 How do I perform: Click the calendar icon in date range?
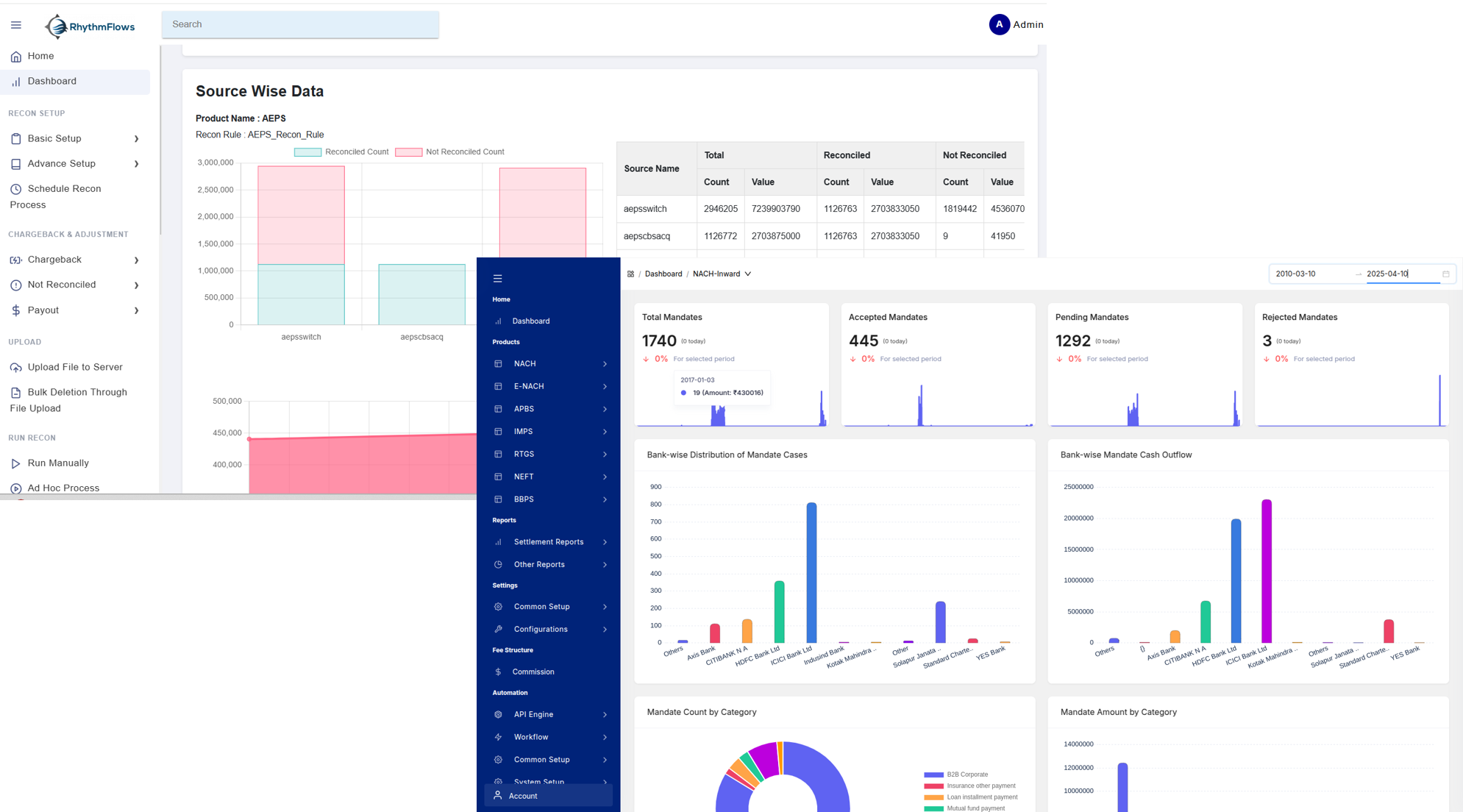pyautogui.click(x=1445, y=274)
